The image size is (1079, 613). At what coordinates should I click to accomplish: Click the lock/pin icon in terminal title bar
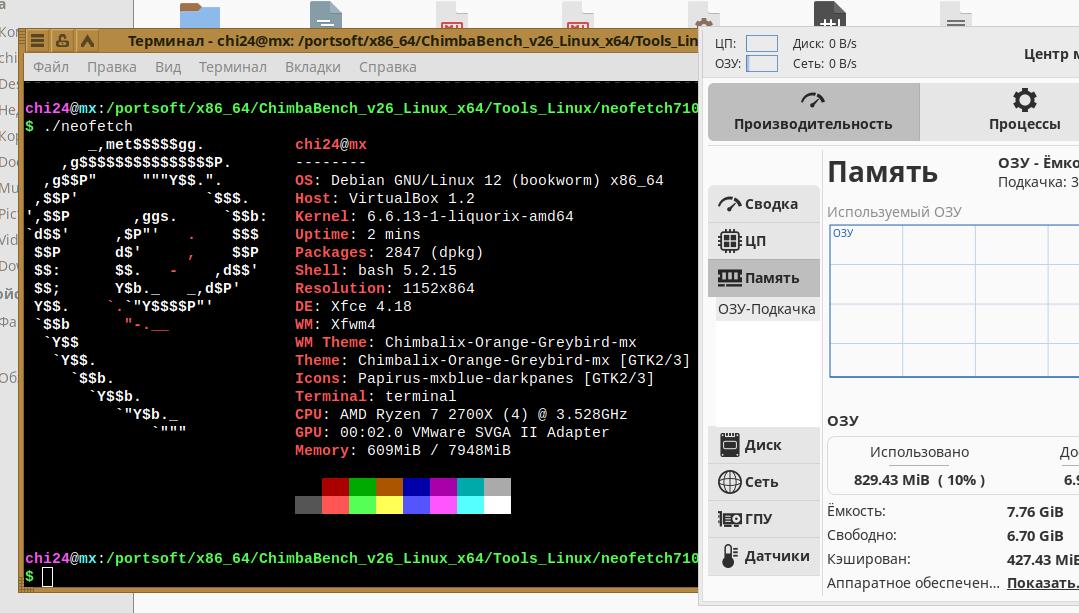[62, 41]
